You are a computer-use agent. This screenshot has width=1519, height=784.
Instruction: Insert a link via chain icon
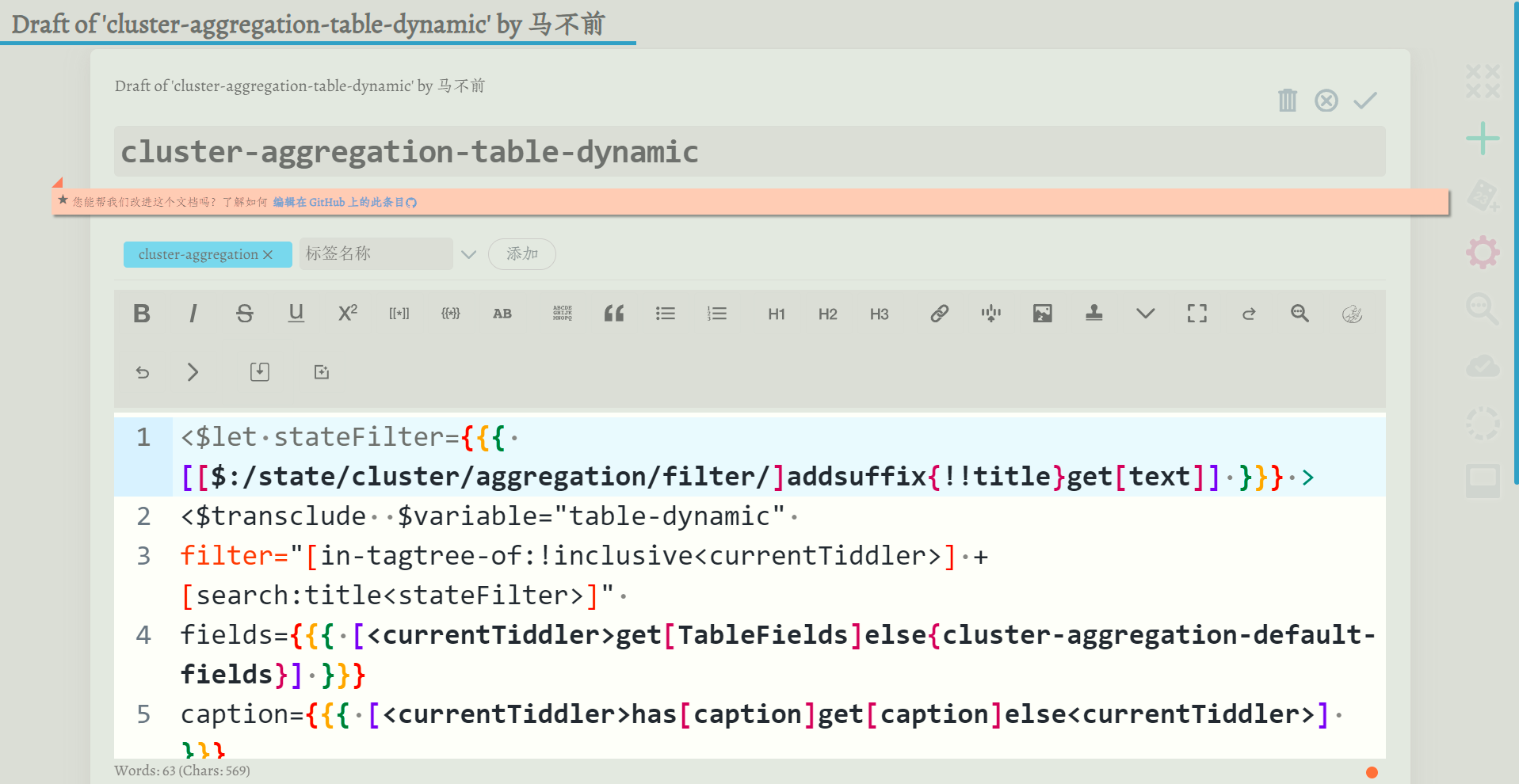940,314
